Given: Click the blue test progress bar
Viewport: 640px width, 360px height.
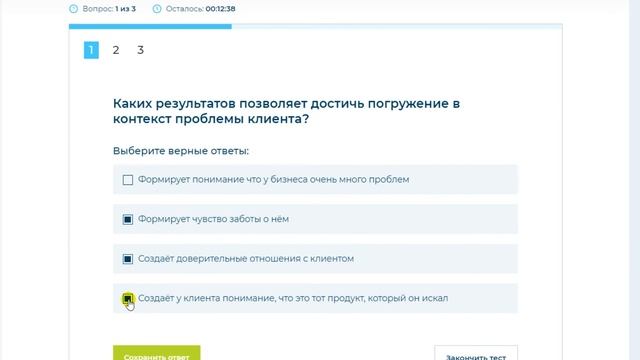Looking at the screenshot, I should [150, 27].
